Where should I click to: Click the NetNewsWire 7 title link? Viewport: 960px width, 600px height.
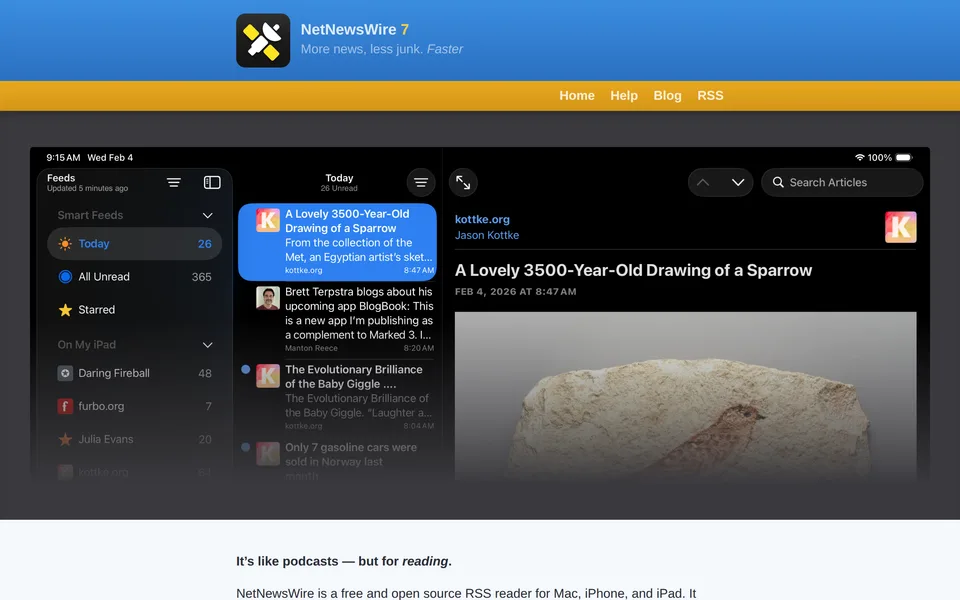point(354,29)
